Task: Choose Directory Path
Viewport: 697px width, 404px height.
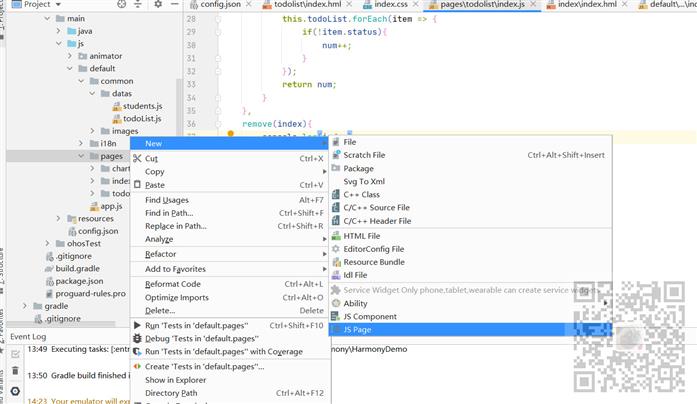Action: point(230,393)
